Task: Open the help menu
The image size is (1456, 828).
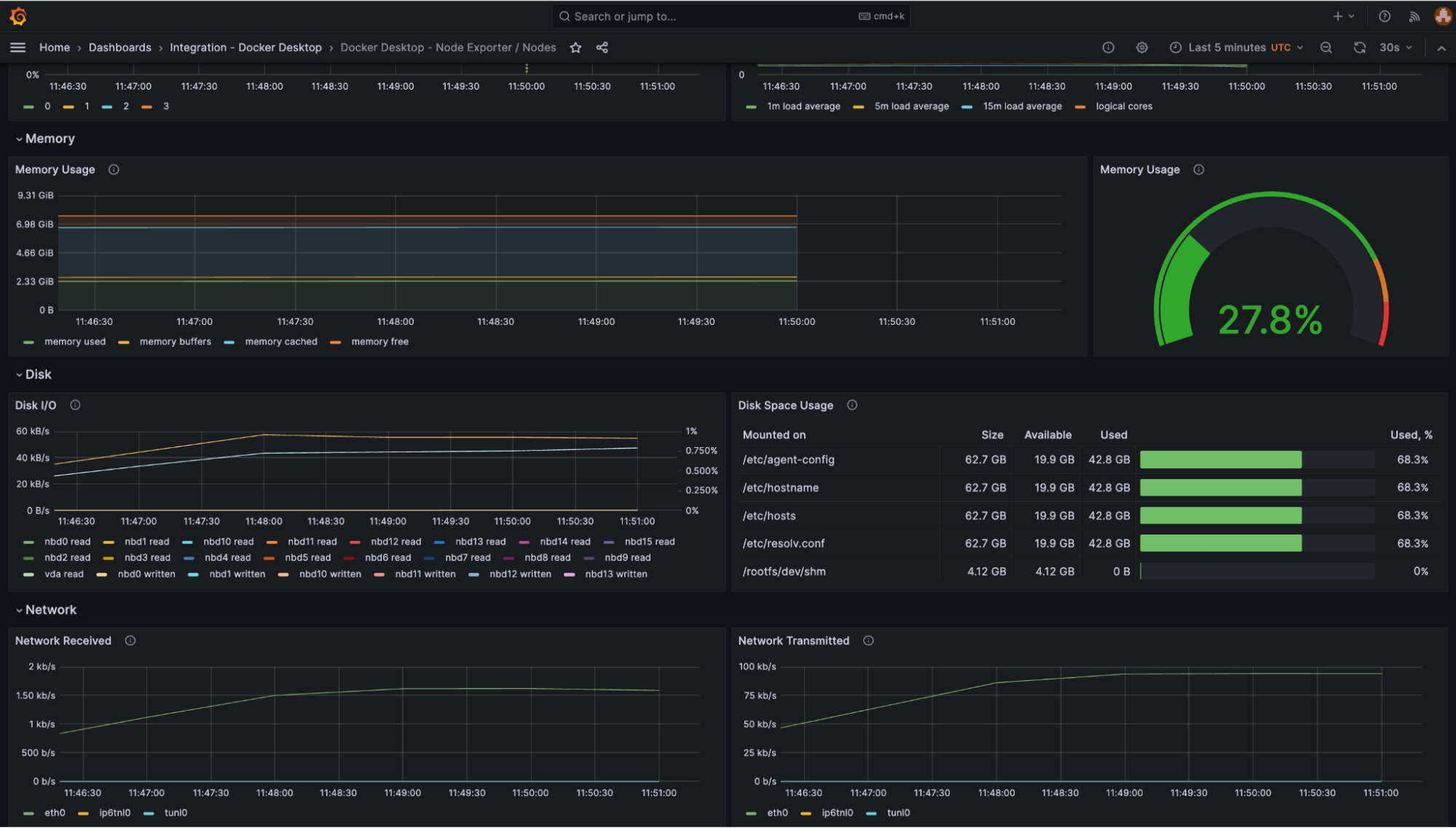Action: point(1385,15)
